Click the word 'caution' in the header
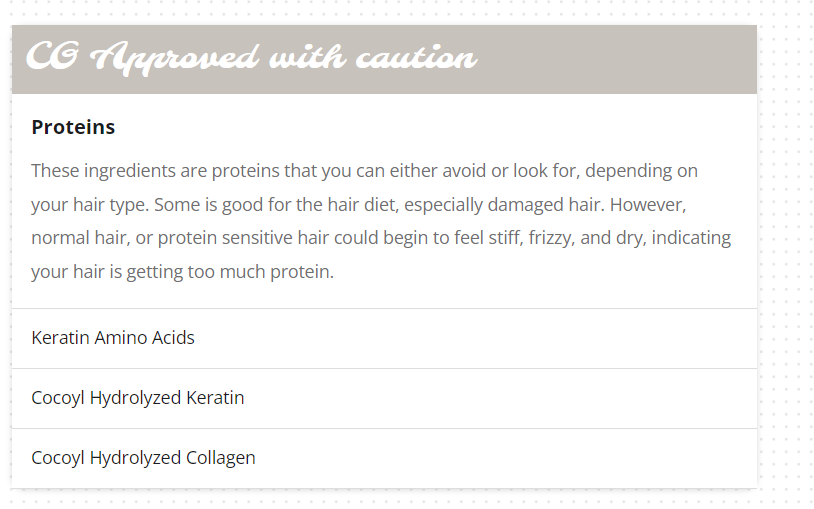 [x=416, y=57]
